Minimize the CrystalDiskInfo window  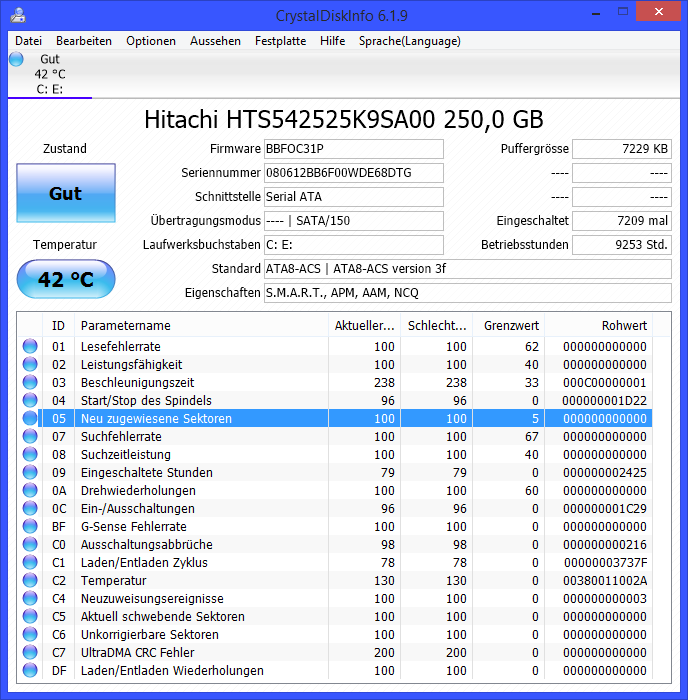596,14
